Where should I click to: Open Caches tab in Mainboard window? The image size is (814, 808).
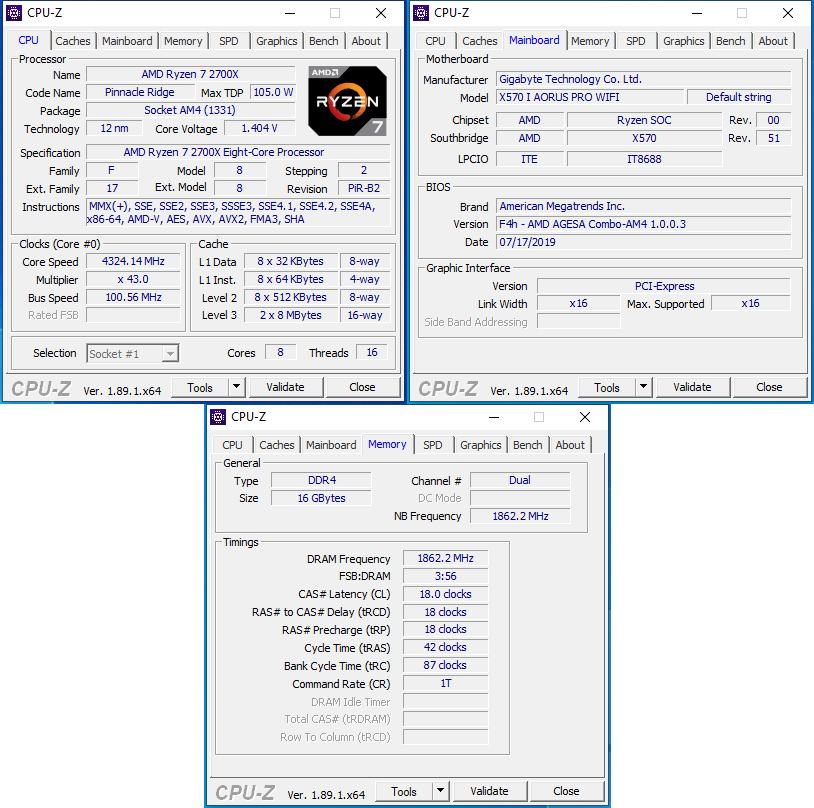coord(480,41)
